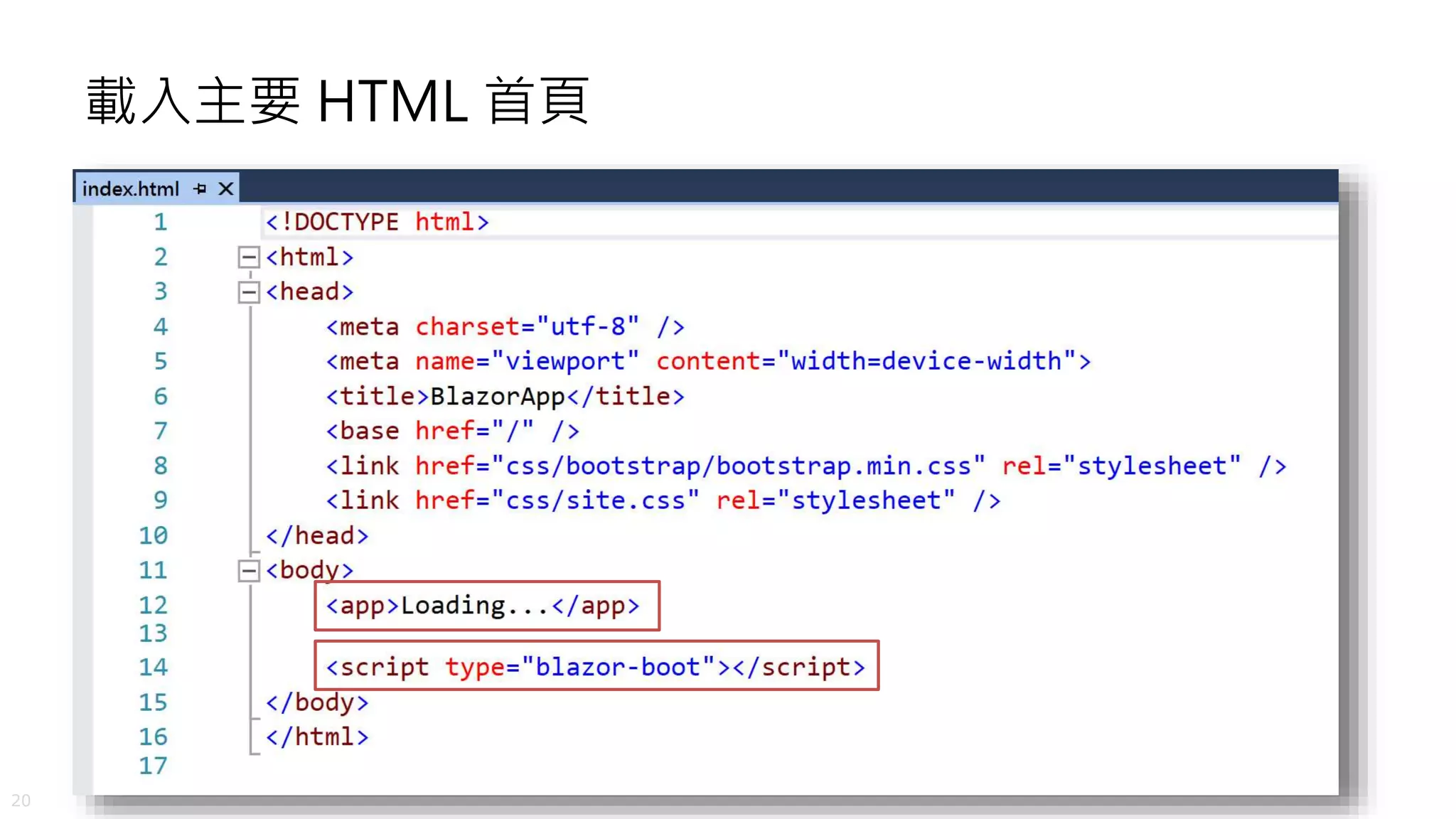Click the base href="/" line
Screen dimensions: 1456x819
[452, 431]
